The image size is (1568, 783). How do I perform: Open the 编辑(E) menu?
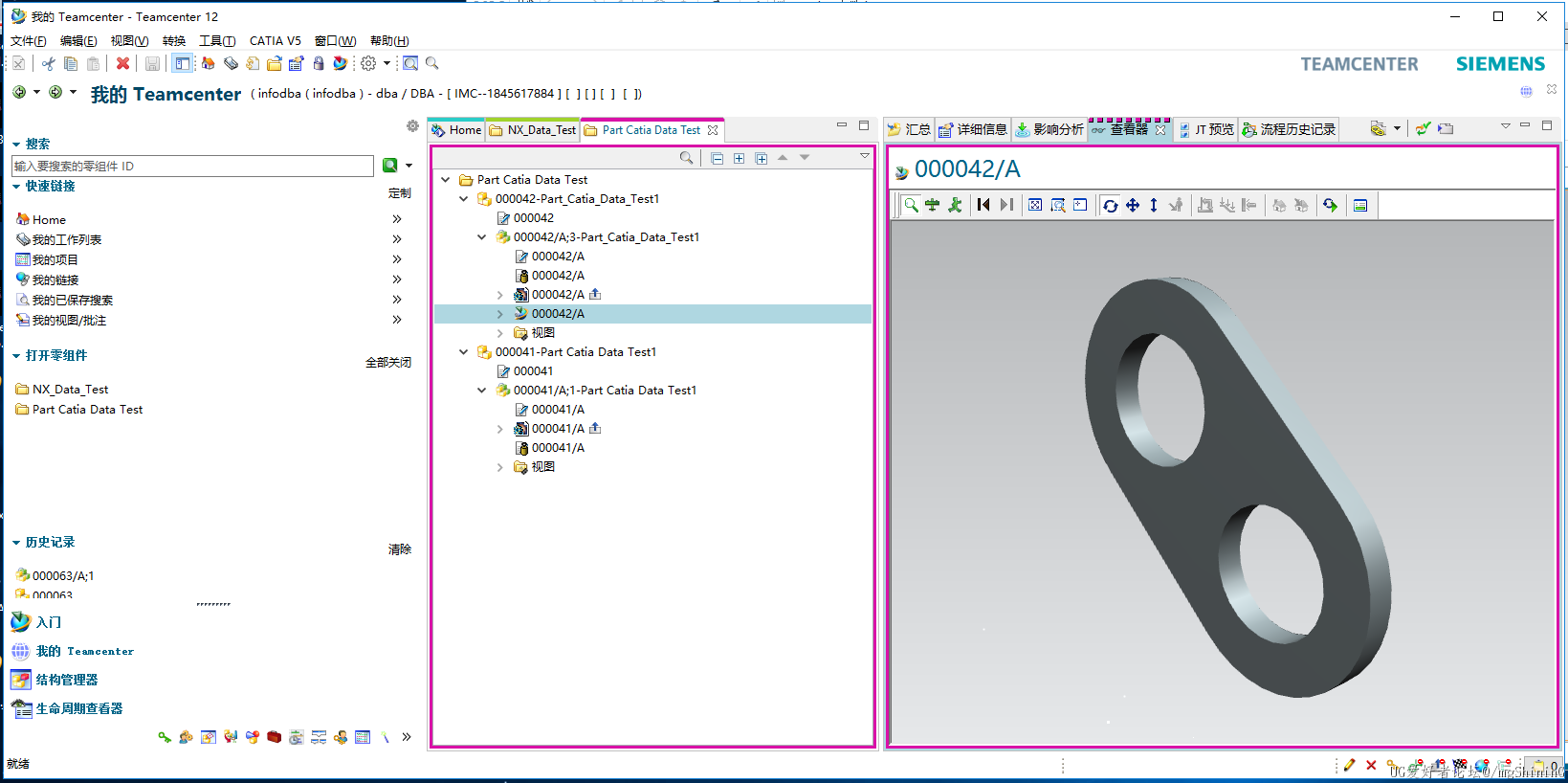[x=78, y=41]
